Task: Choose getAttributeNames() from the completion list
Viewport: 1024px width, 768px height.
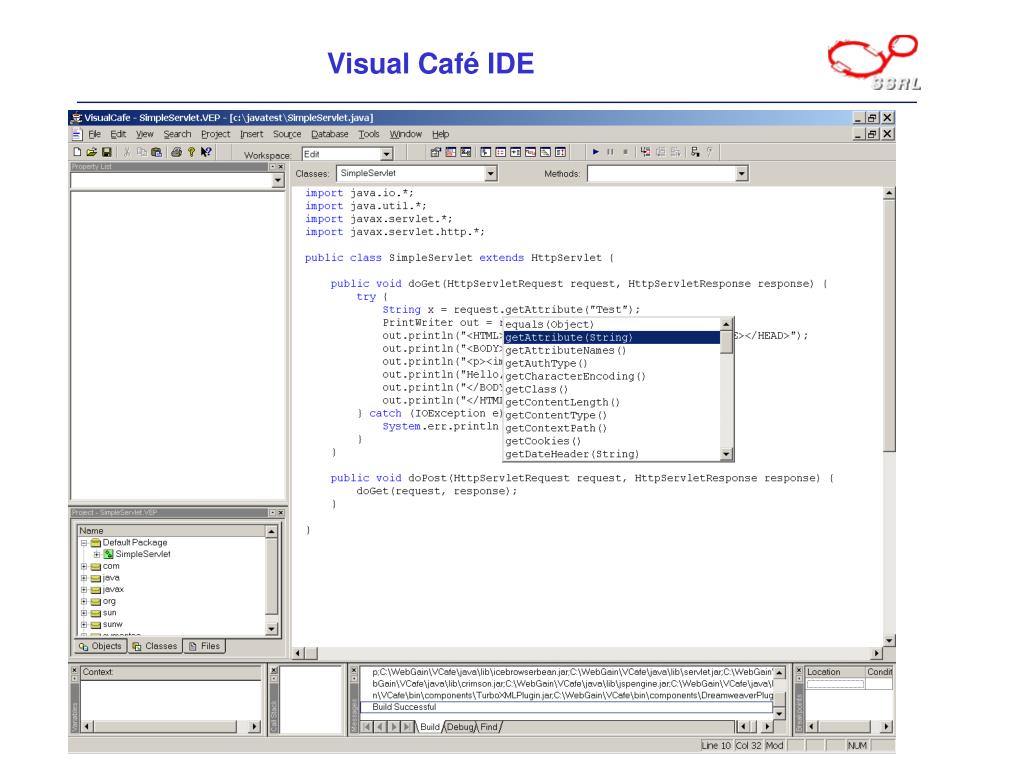Action: (612, 351)
